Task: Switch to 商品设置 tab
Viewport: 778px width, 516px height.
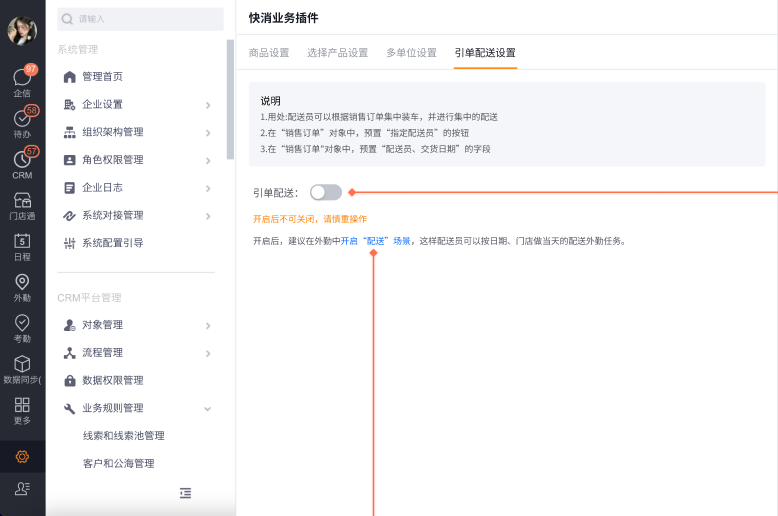Action: point(269,53)
